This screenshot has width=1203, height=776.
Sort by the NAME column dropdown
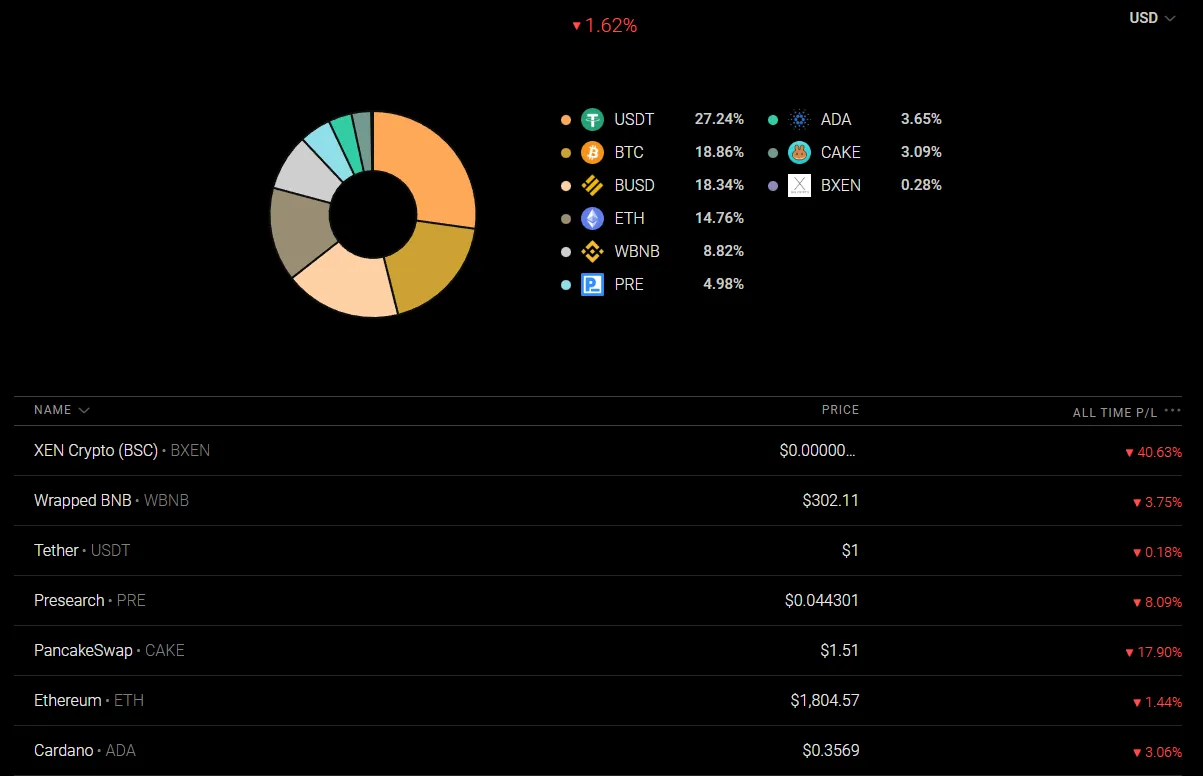coord(62,410)
